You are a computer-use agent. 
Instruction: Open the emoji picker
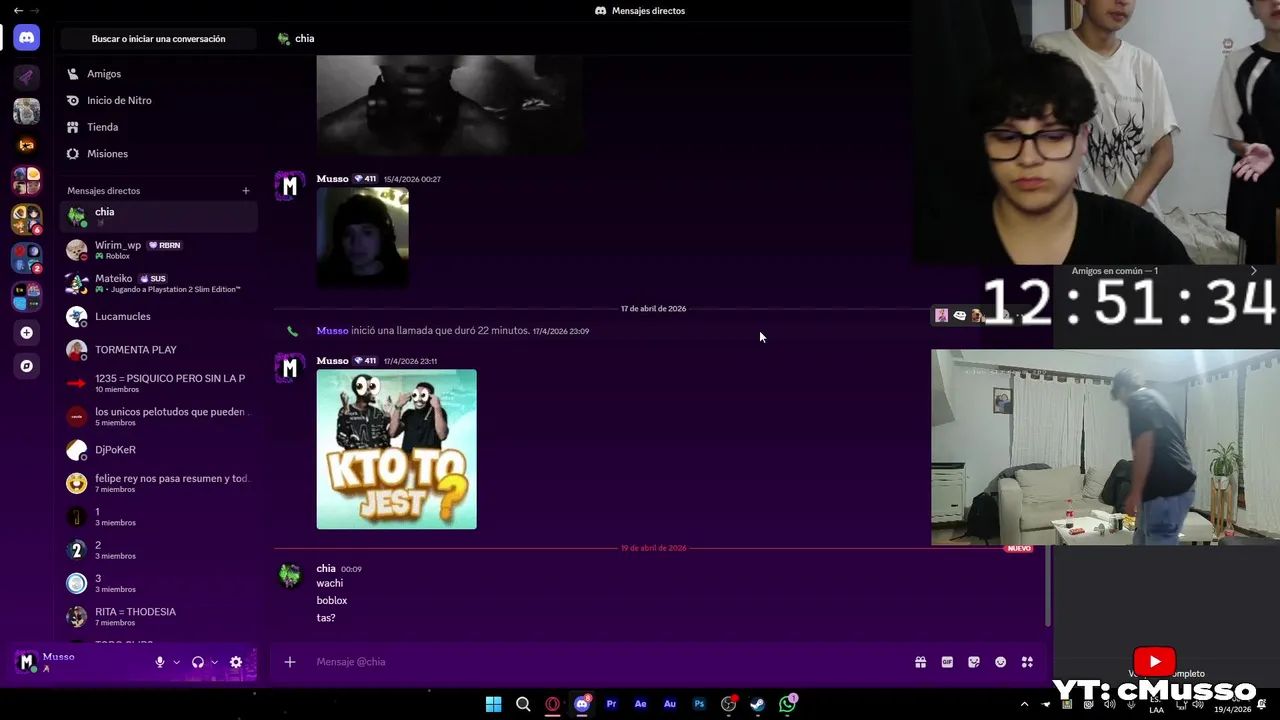(x=1001, y=662)
